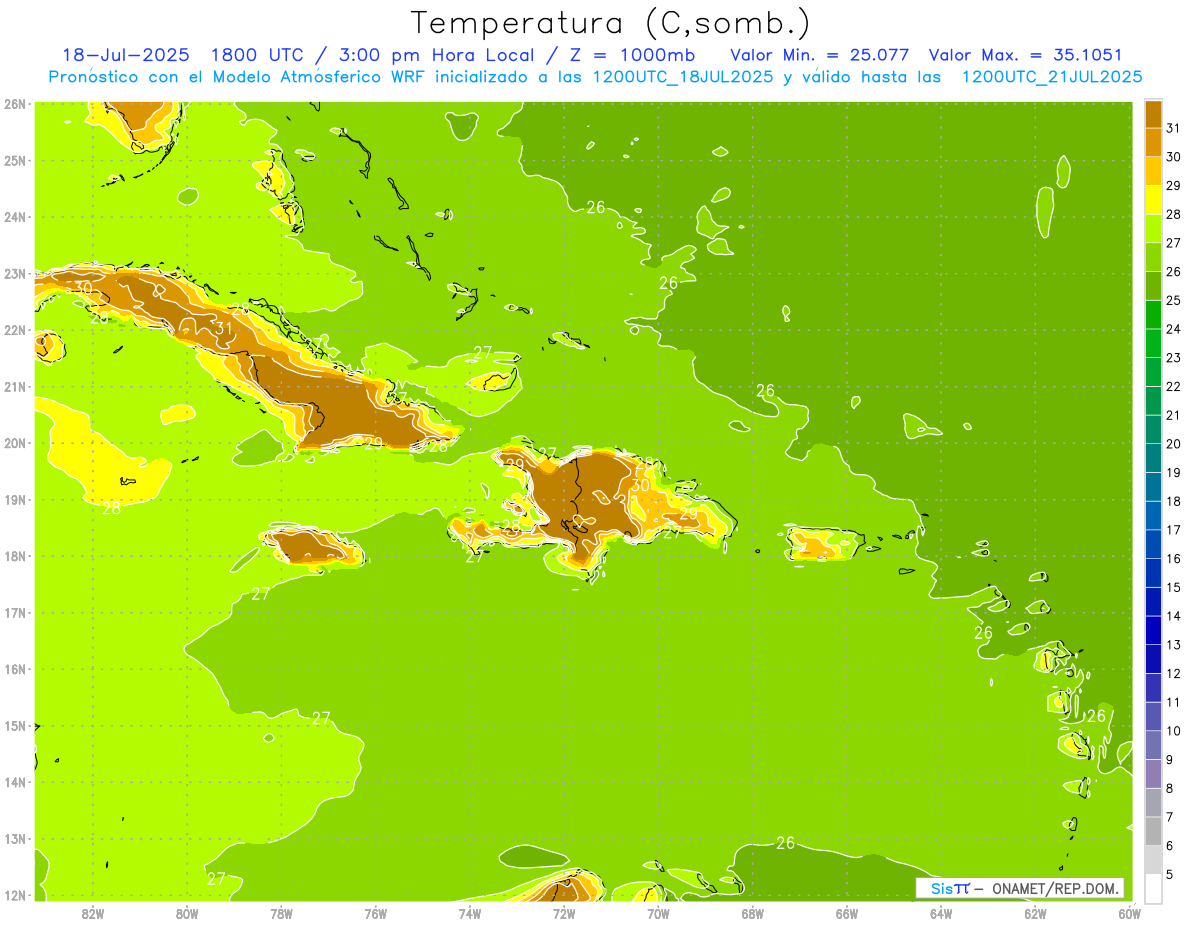Click "Valor Max. = 35.1051"
The image size is (1200, 927).
pyautogui.click(x=1026, y=55)
